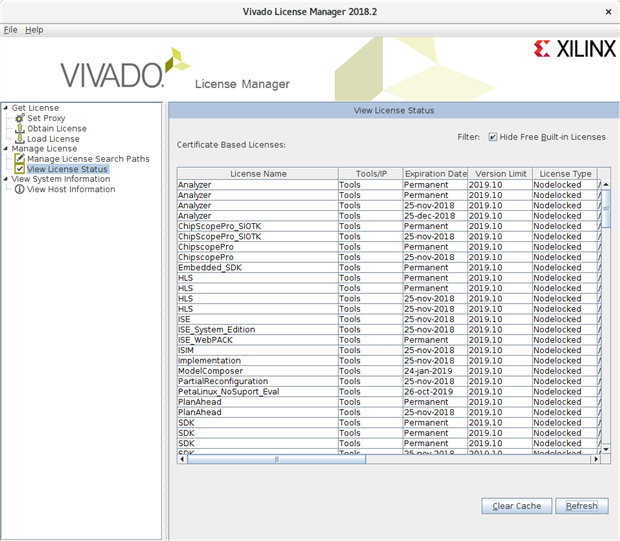Select the Implementation license row
This screenshot has width=620, height=541.
click(389, 360)
